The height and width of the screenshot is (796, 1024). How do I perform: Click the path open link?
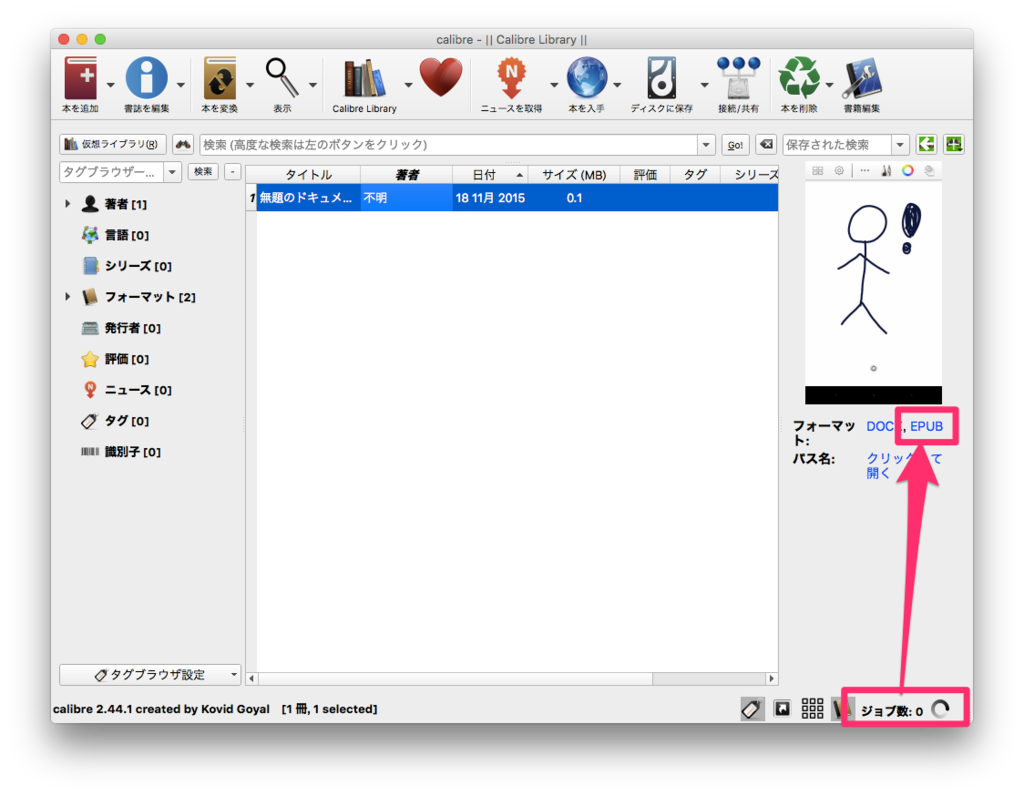904,466
